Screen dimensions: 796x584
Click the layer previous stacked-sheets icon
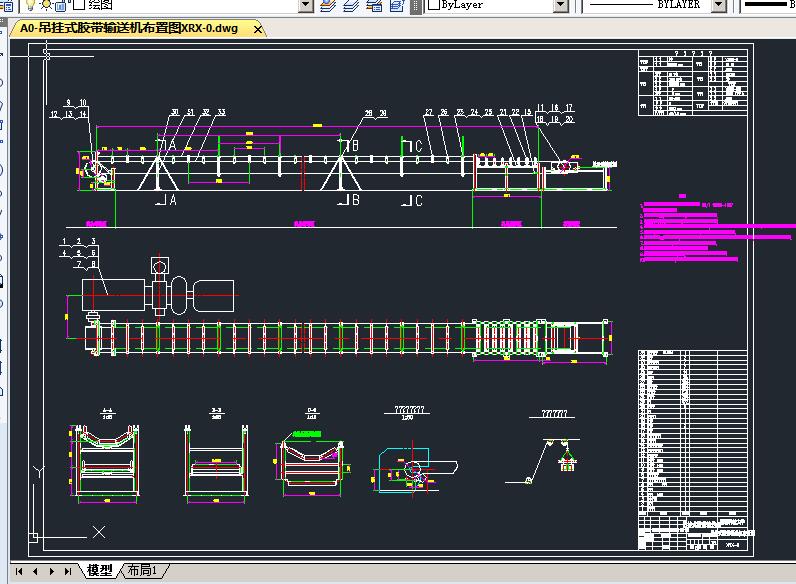(351, 5)
